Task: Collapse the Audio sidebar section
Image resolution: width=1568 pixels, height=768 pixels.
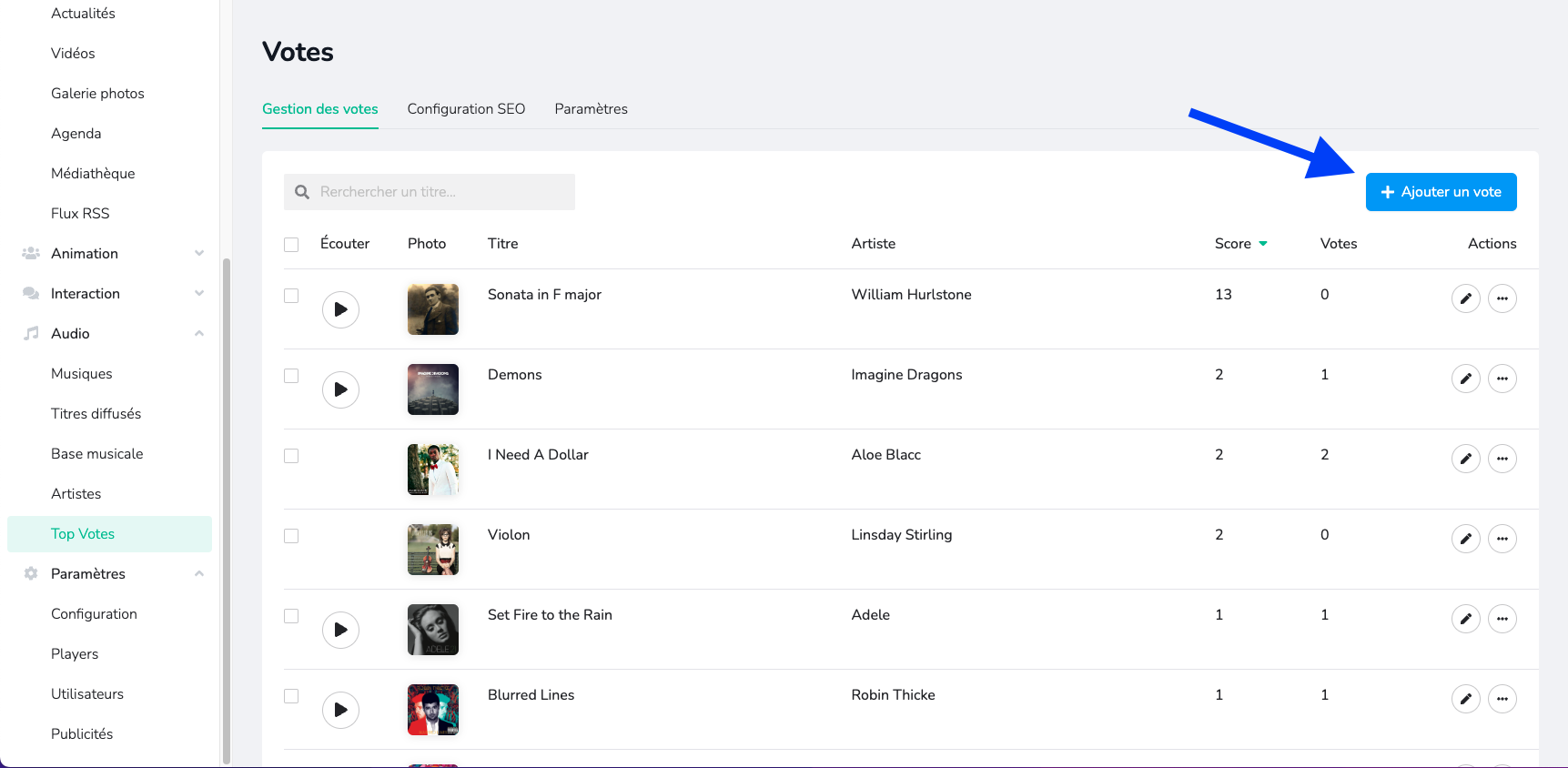Action: click(x=199, y=334)
